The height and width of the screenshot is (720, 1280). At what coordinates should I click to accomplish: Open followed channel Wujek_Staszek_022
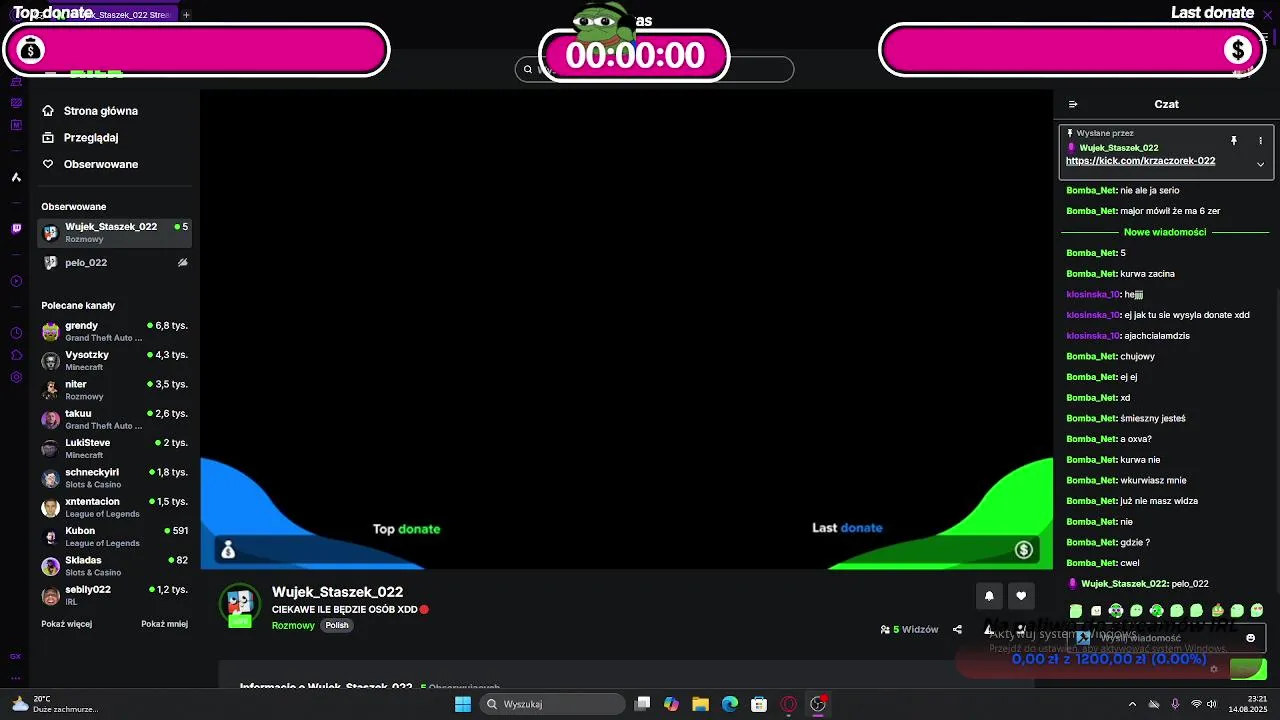pyautogui.click(x=115, y=232)
